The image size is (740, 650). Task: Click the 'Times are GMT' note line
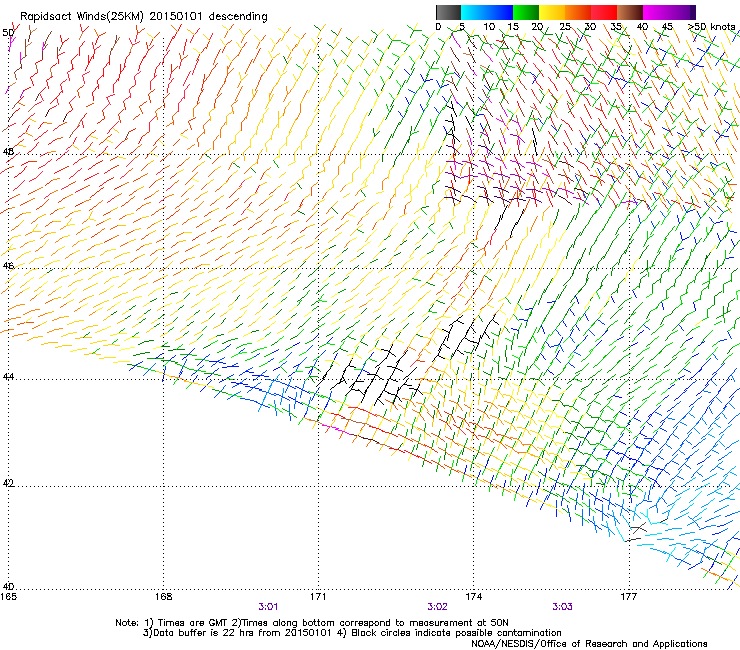coord(311,623)
